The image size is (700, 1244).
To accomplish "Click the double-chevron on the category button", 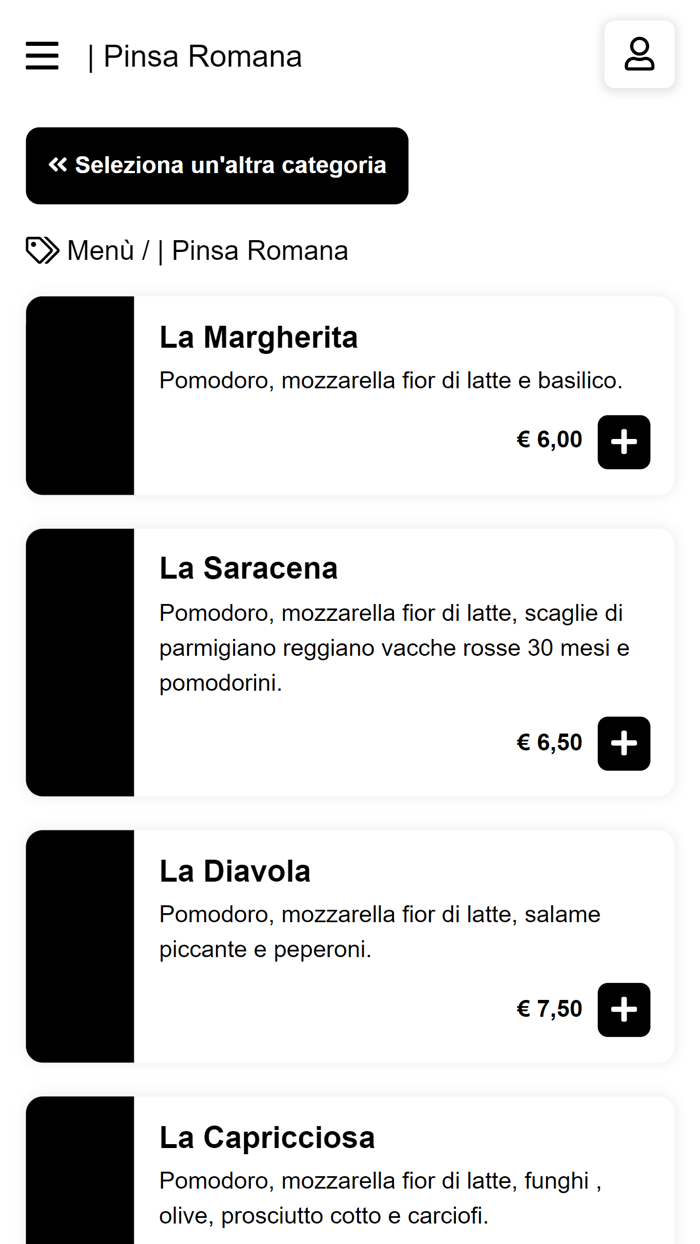I will (x=57, y=165).
